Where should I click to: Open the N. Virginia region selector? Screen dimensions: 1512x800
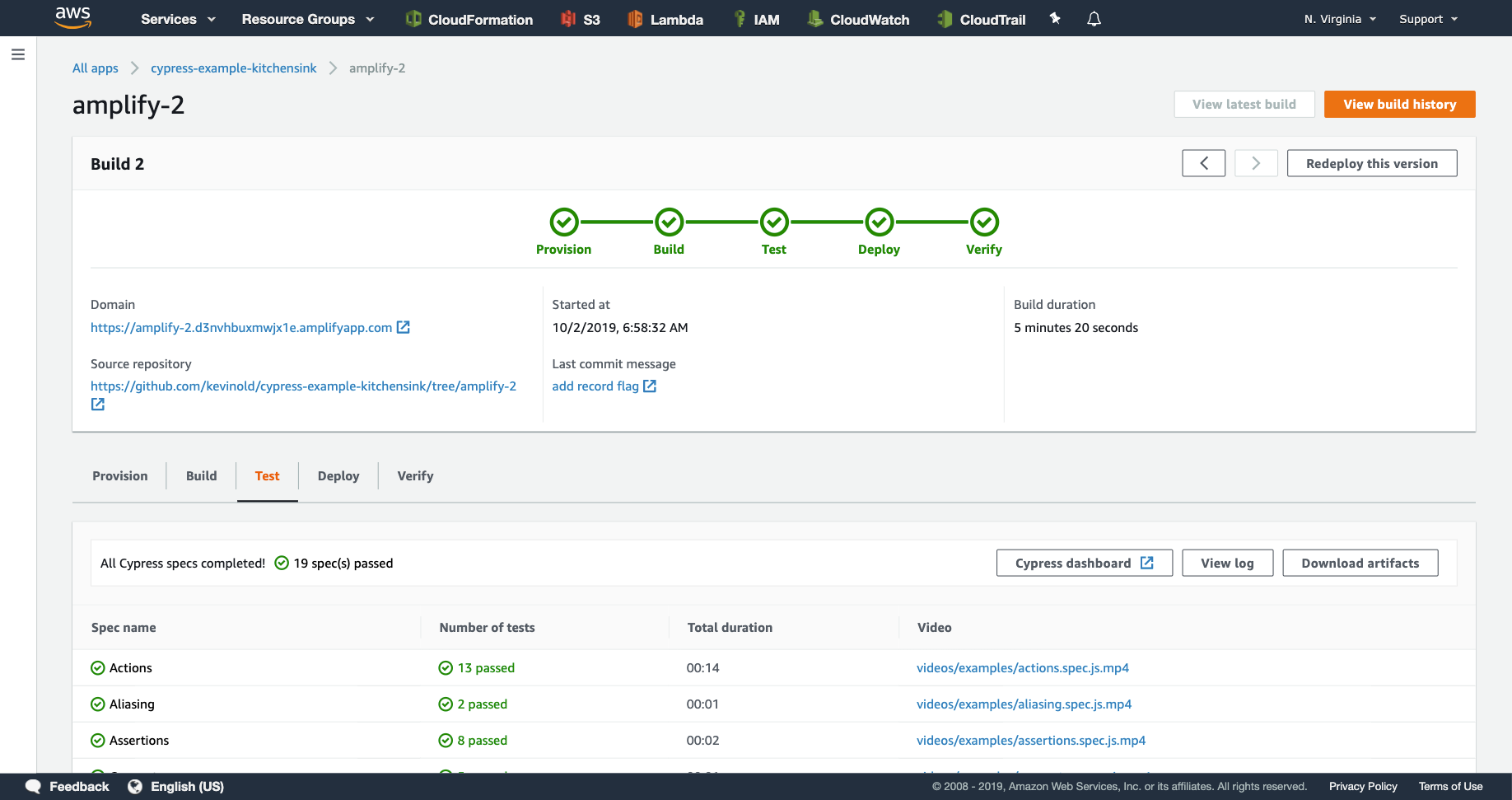pos(1339,19)
